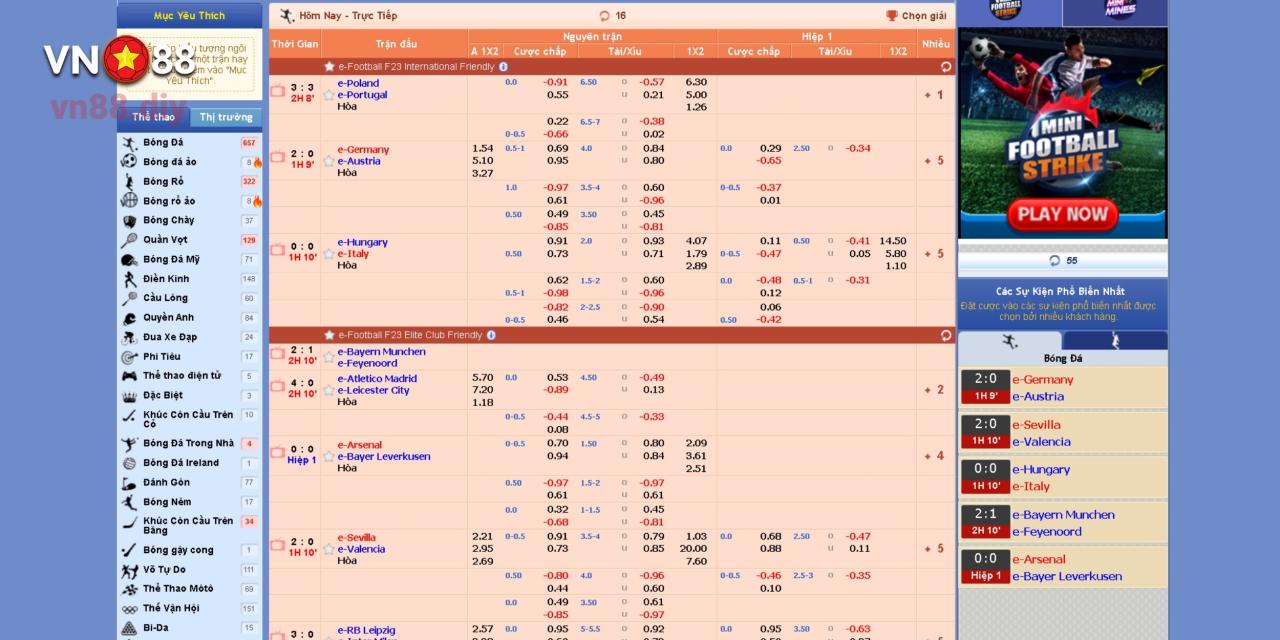The width and height of the screenshot is (1280, 640).
Task: Favorite the e-Atletico Madrid vs e-Leicester City star
Action: [x=328, y=390]
